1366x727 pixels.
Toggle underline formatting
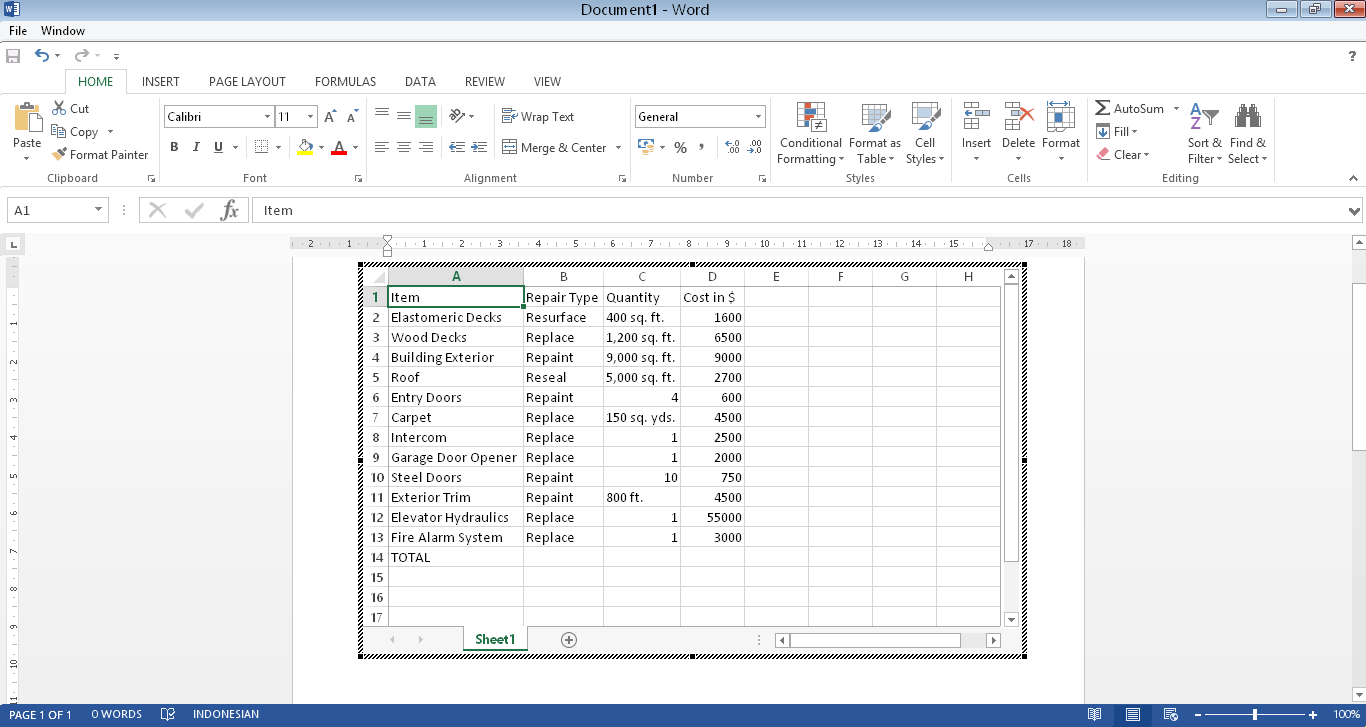click(218, 147)
